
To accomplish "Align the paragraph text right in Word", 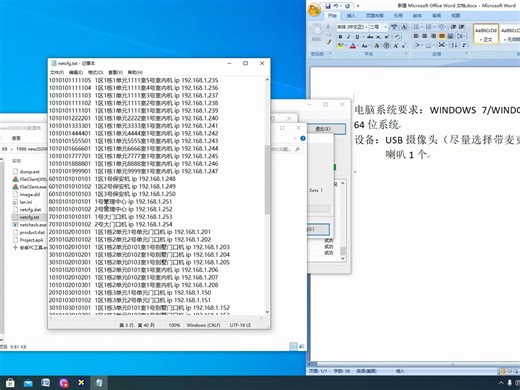I will tap(434, 36).
